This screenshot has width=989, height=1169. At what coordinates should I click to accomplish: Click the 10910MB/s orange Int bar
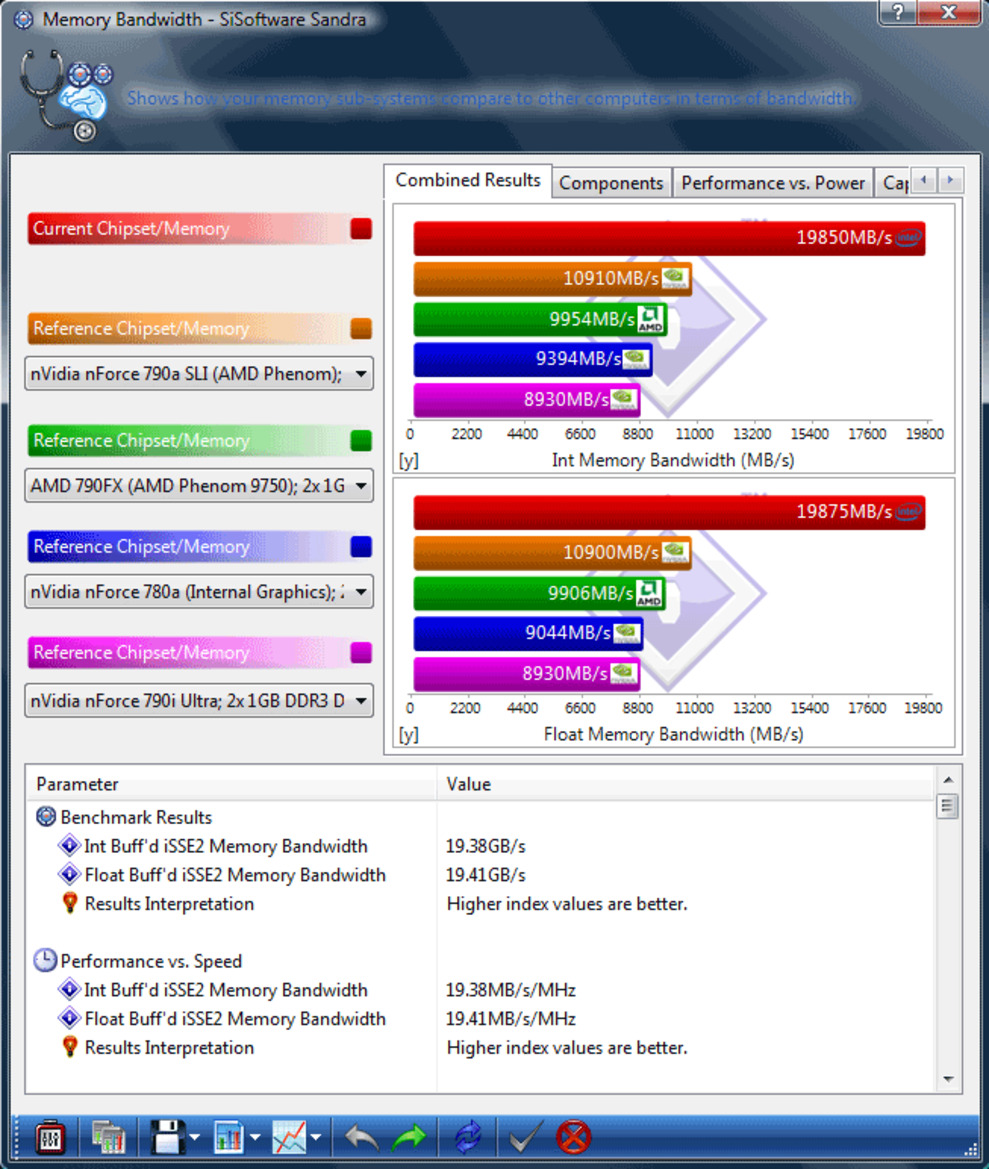[552, 278]
